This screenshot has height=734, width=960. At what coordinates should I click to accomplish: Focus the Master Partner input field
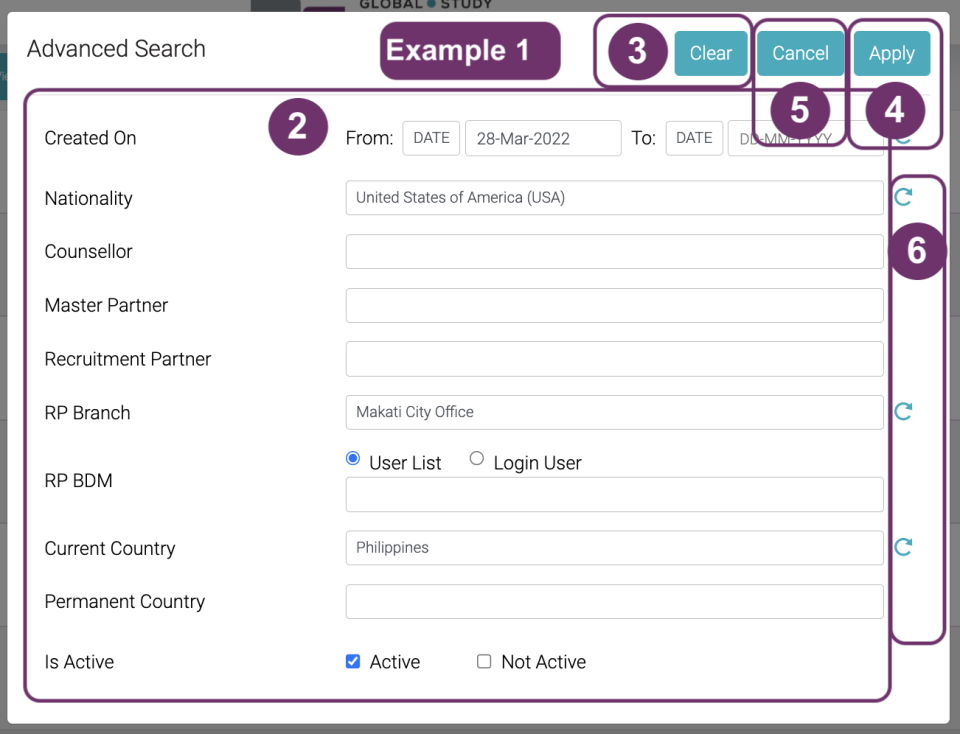[614, 306]
